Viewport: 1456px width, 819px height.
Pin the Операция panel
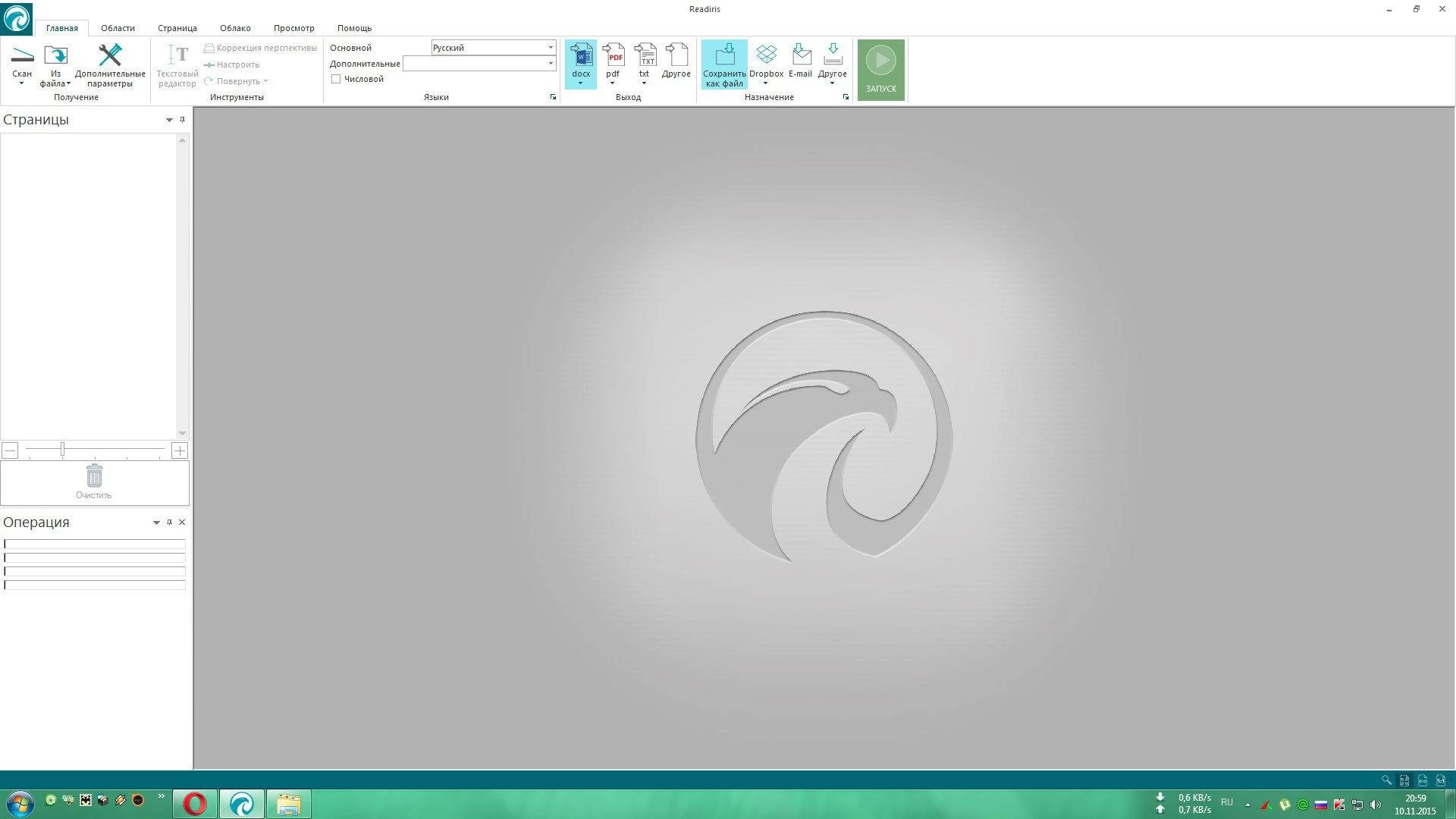tap(169, 522)
